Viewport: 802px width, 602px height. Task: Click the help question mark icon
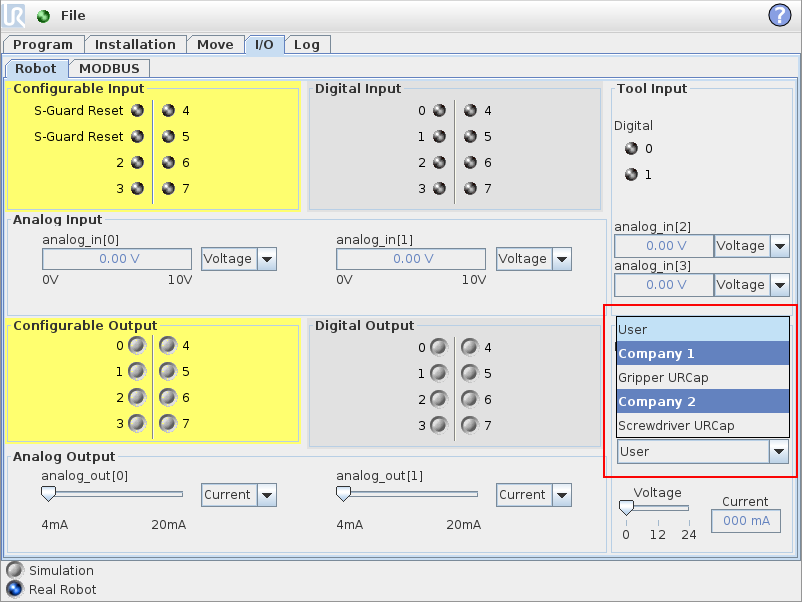pos(779,15)
